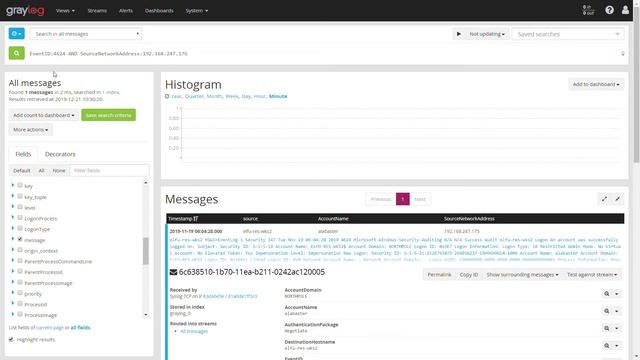Expand the priority field arrow
The image size is (640, 360).
(x=13, y=293)
